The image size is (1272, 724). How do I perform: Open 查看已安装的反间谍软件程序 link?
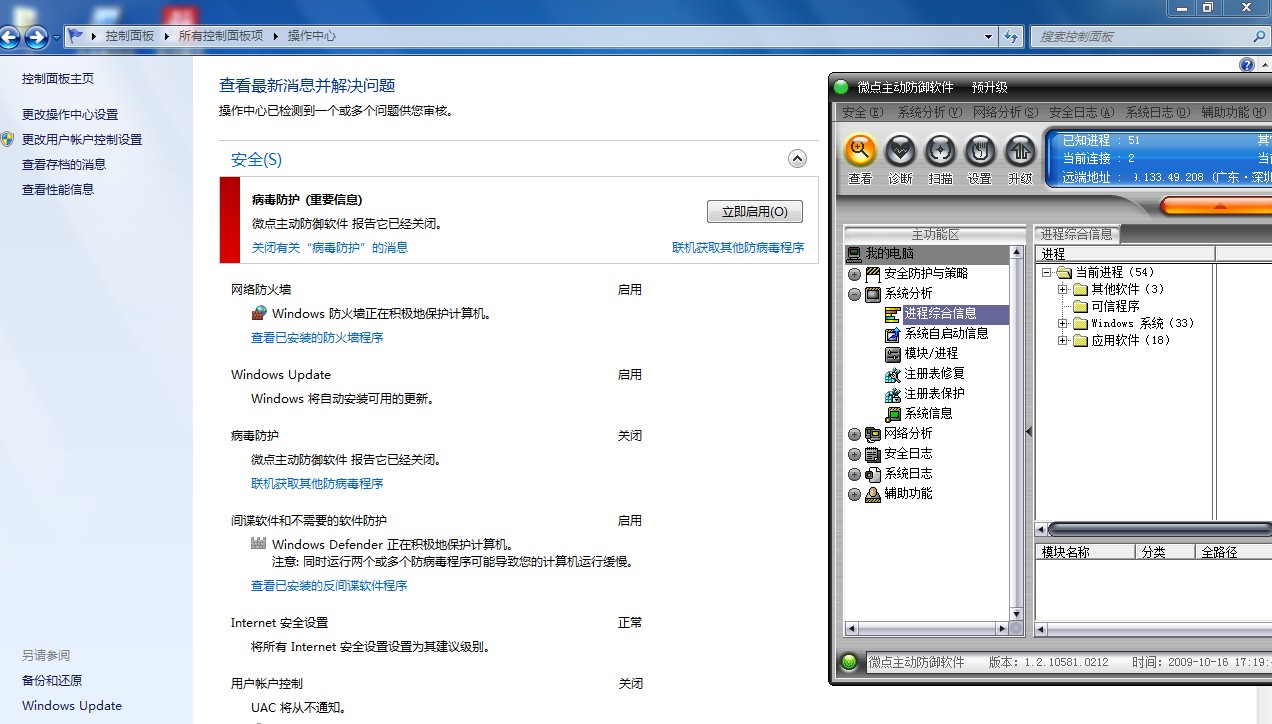click(x=329, y=586)
